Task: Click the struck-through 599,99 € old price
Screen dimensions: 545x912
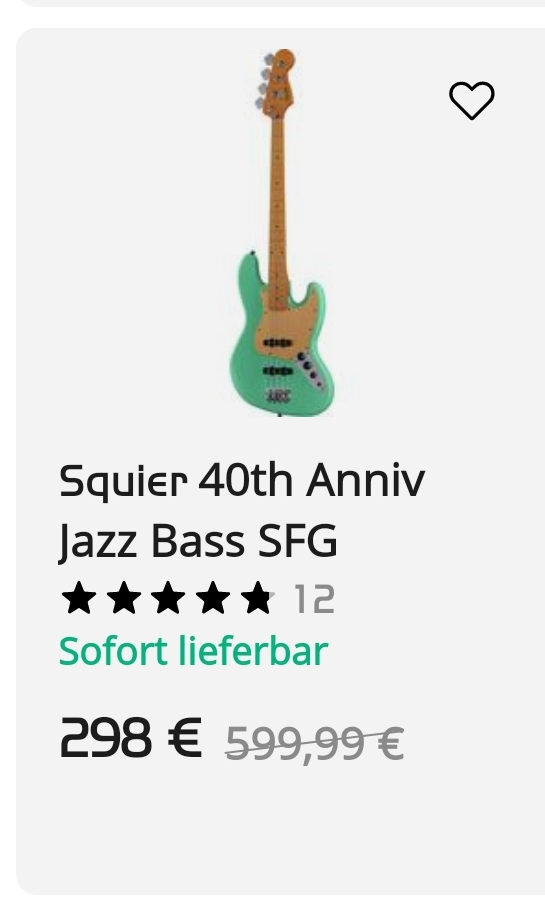Action: click(314, 743)
